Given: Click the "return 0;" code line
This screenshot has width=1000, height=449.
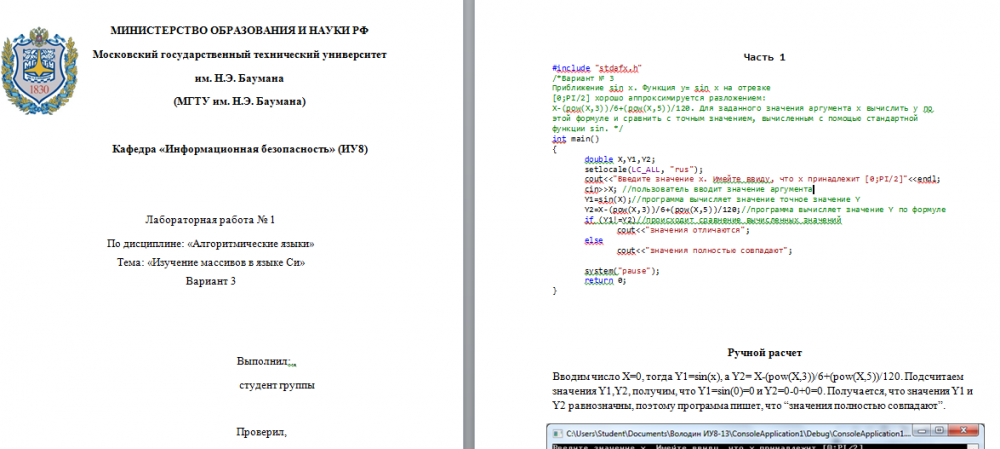Looking at the screenshot, I should tap(605, 280).
